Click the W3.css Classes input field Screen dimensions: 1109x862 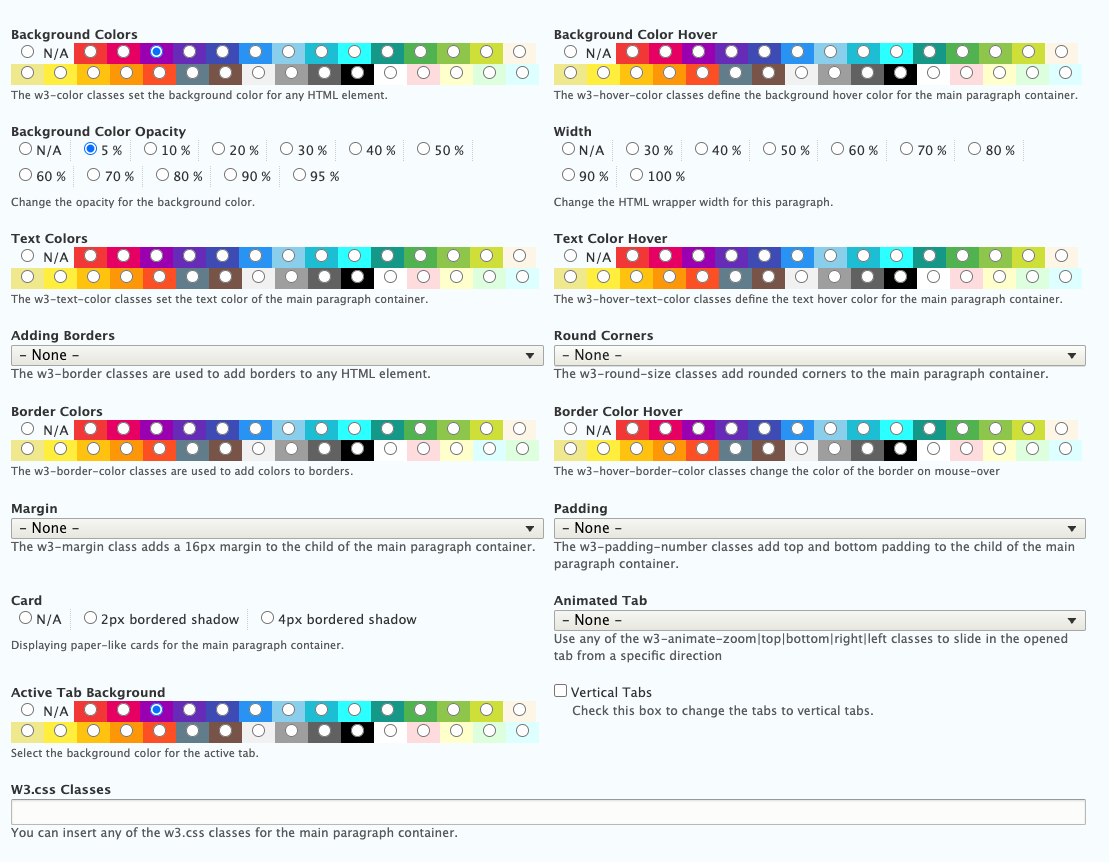[x=548, y=812]
